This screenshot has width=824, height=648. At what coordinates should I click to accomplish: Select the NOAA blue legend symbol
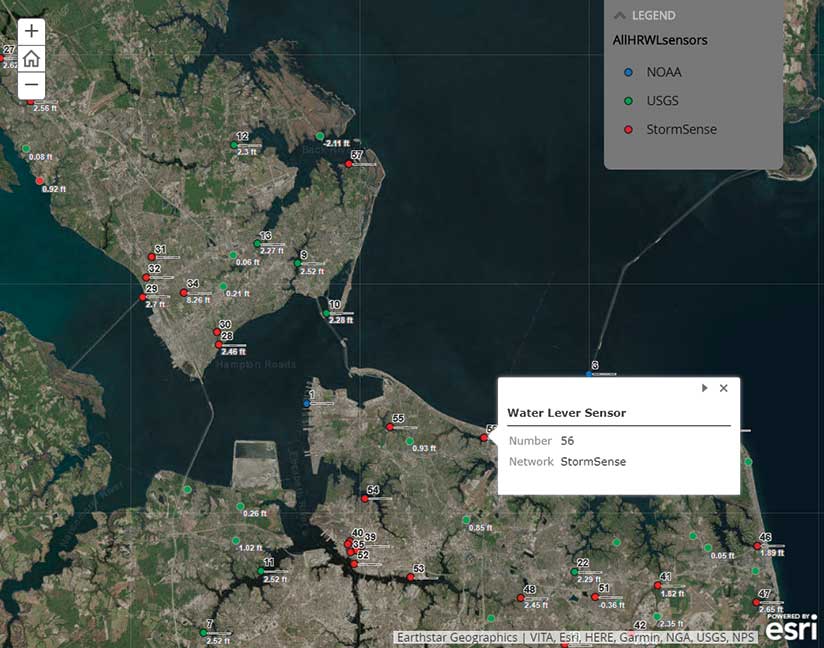(628, 73)
